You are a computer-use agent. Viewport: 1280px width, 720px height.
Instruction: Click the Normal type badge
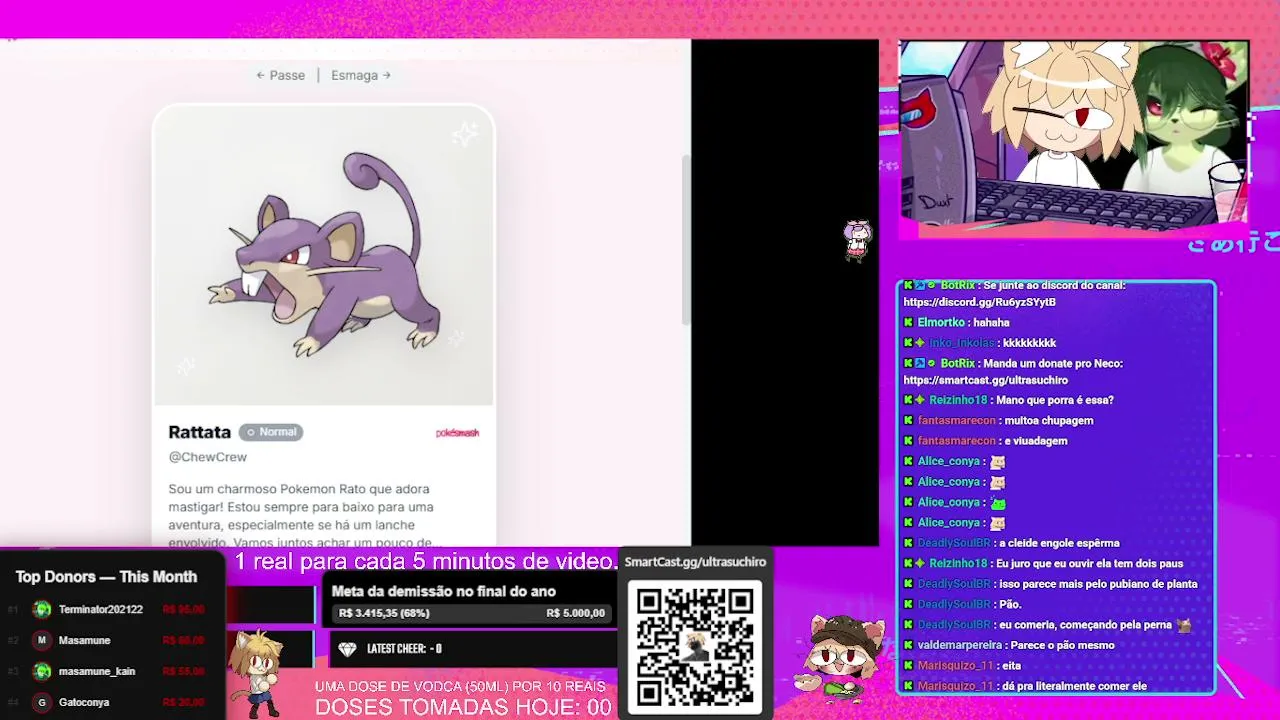pos(271,432)
